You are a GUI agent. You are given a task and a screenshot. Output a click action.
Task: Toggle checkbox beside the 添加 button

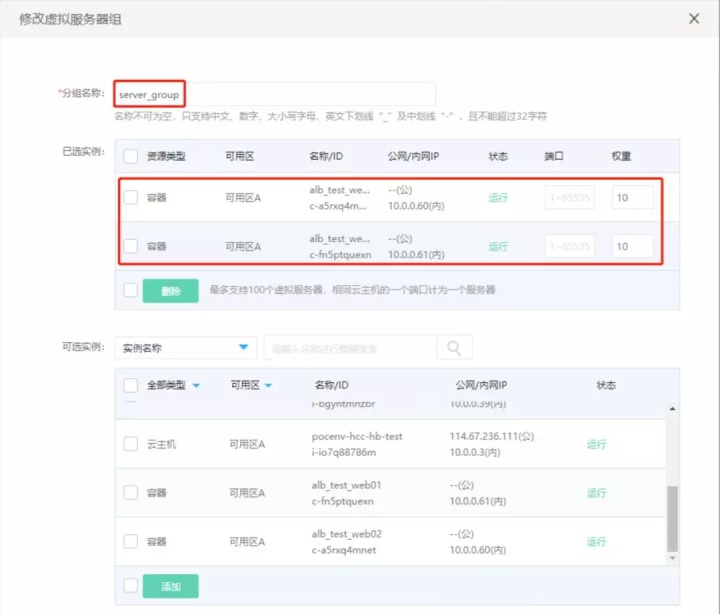pos(130,586)
